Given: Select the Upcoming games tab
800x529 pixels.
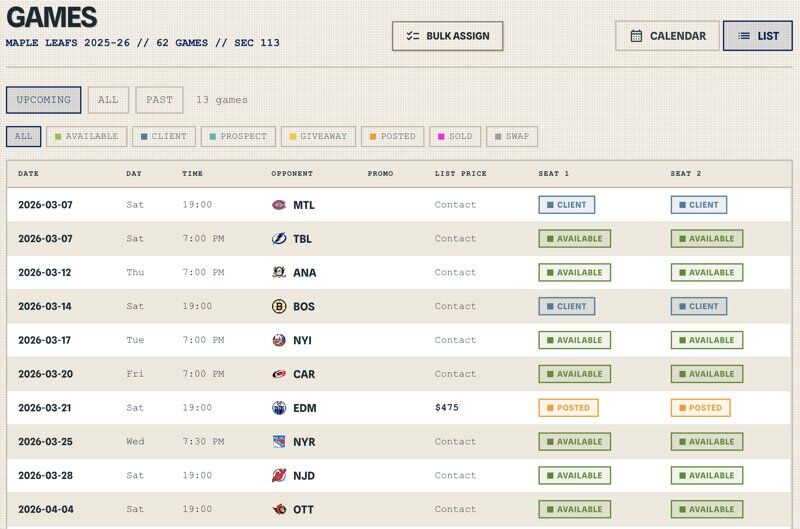Looking at the screenshot, I should coord(43,100).
